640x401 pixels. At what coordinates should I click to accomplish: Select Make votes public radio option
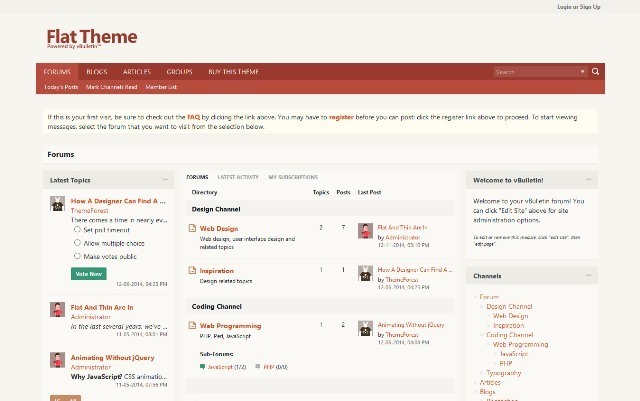coord(77,256)
